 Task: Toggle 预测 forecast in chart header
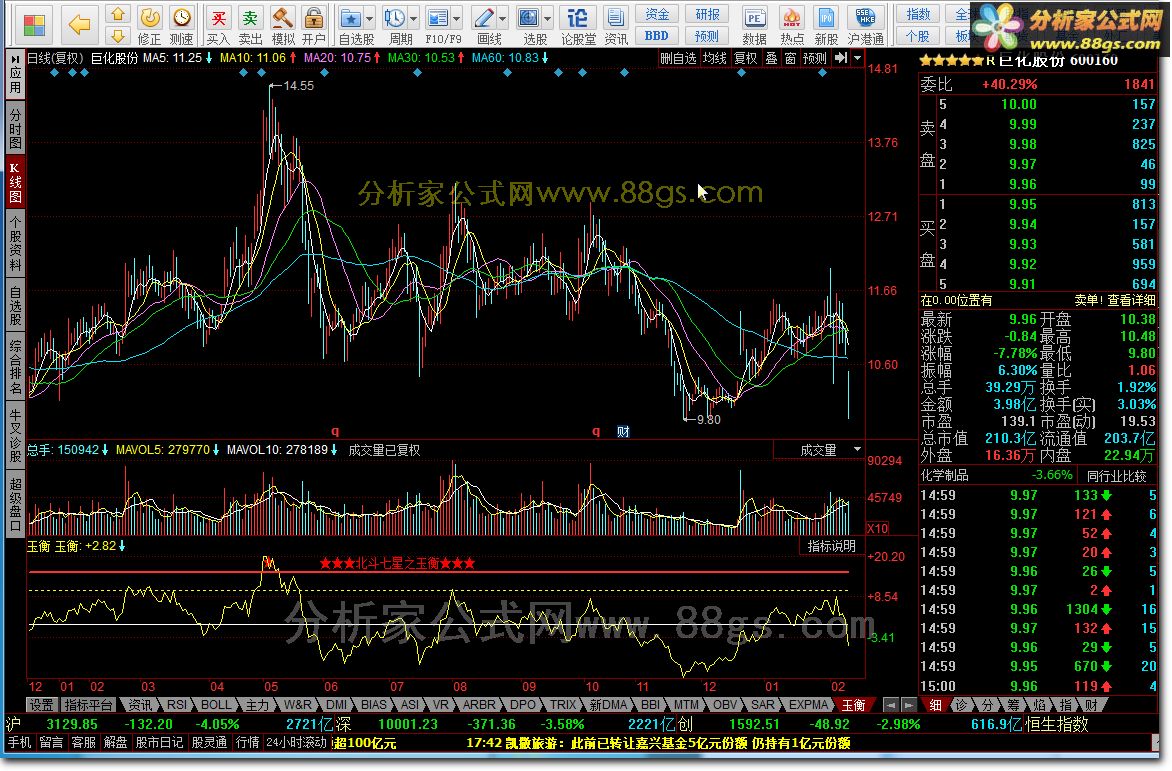pyautogui.click(x=814, y=58)
